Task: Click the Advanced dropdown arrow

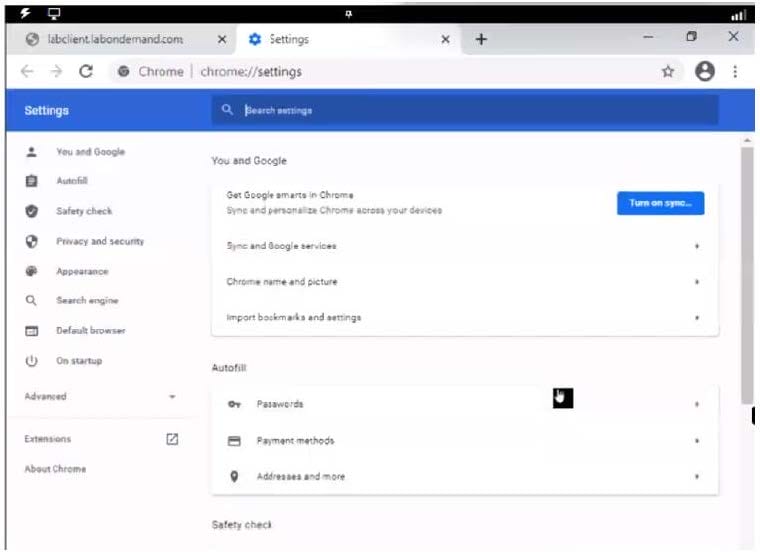Action: (x=172, y=396)
